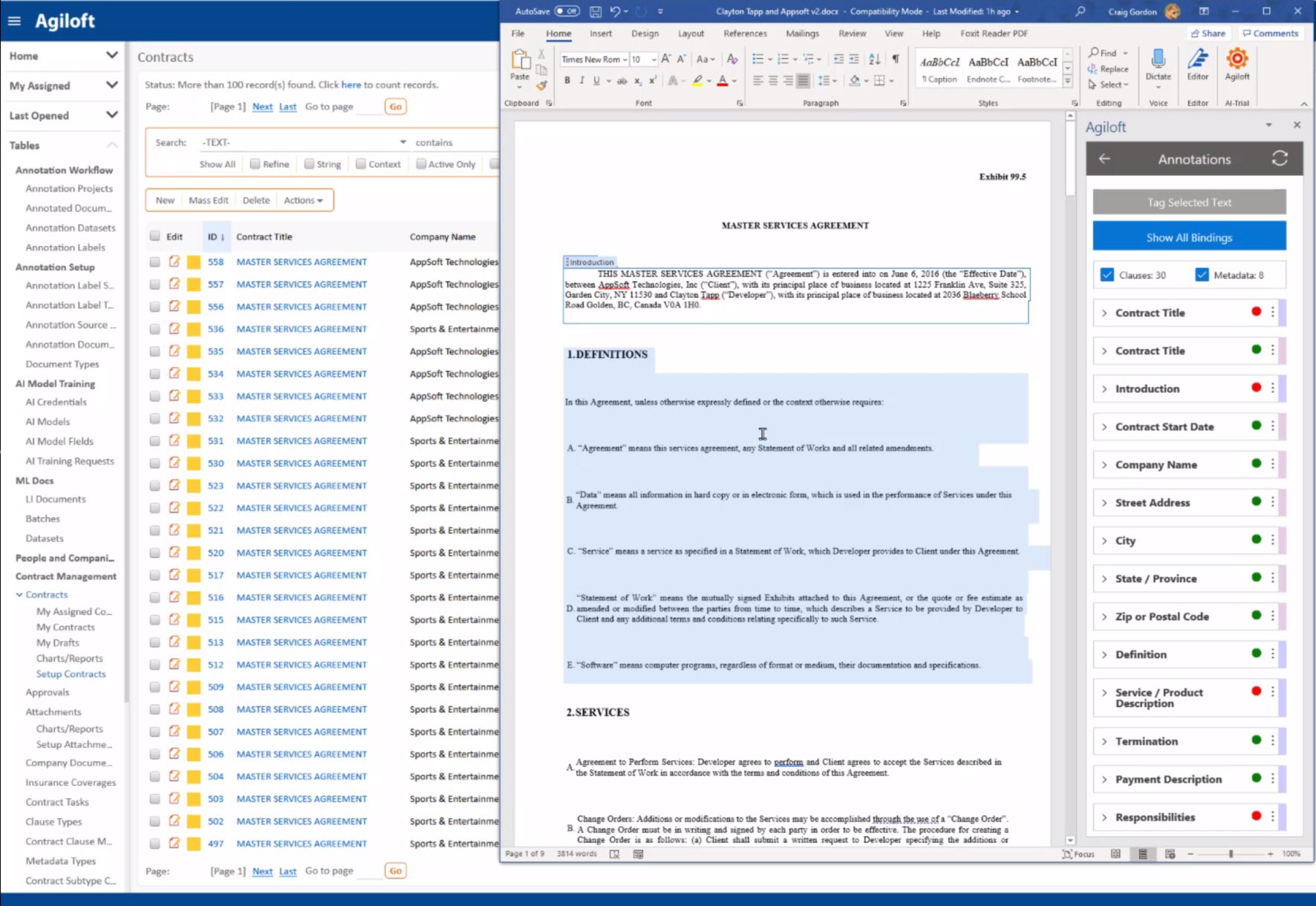
Task: Click the Undo arrow in Word
Action: [x=614, y=11]
